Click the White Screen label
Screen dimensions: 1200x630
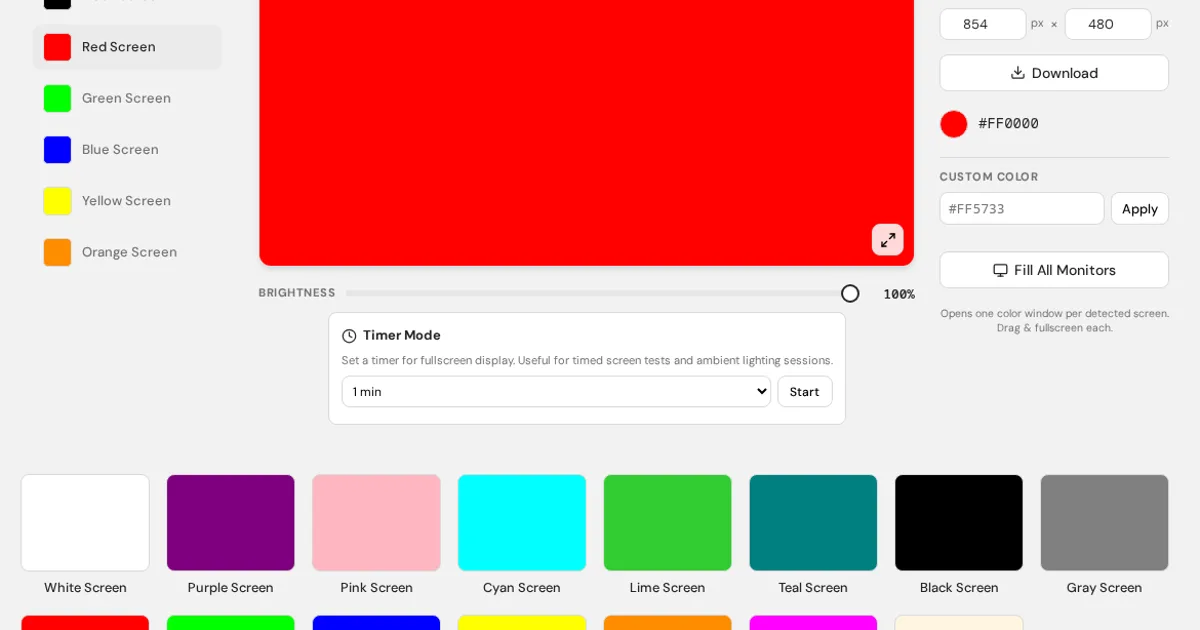point(85,588)
